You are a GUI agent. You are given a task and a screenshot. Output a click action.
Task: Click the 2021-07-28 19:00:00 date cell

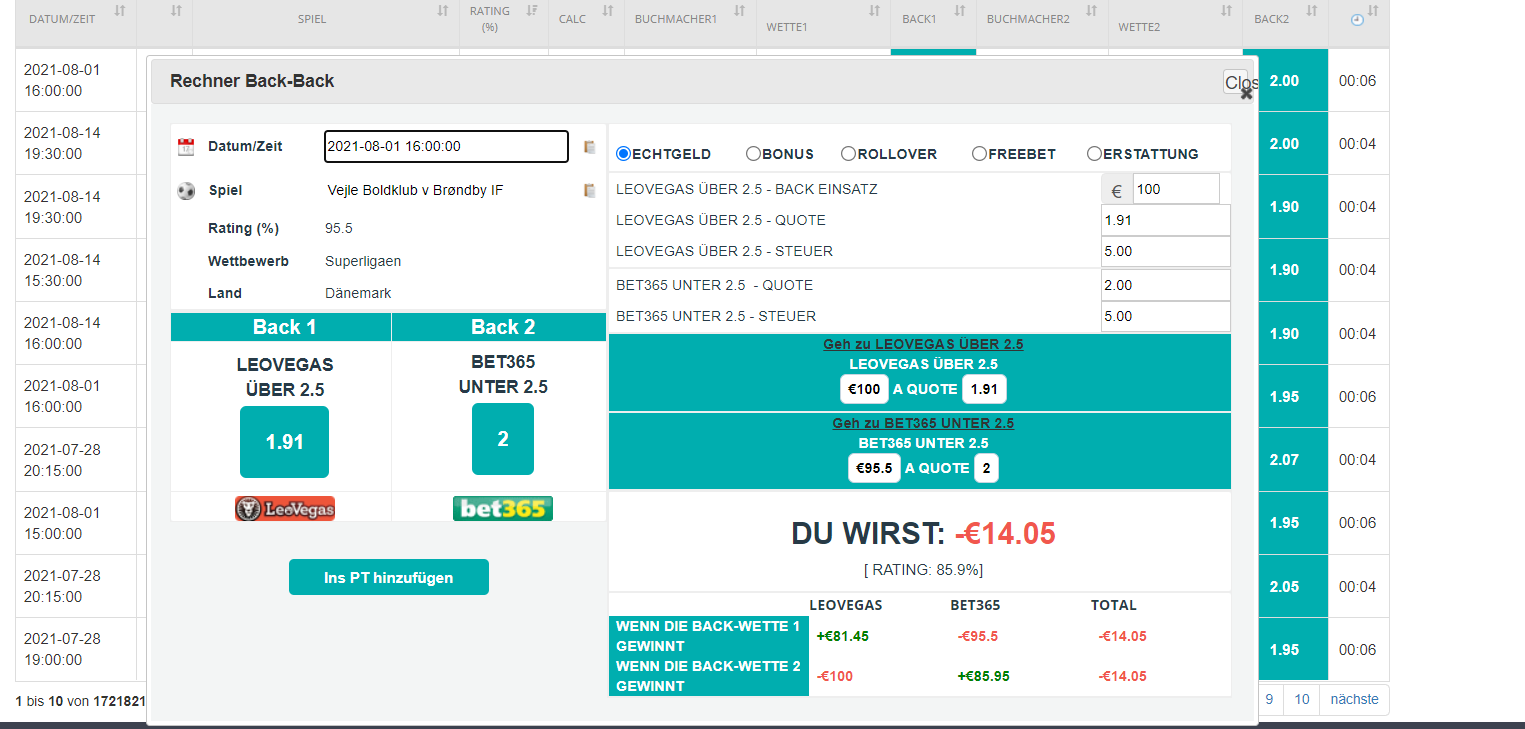[76, 649]
